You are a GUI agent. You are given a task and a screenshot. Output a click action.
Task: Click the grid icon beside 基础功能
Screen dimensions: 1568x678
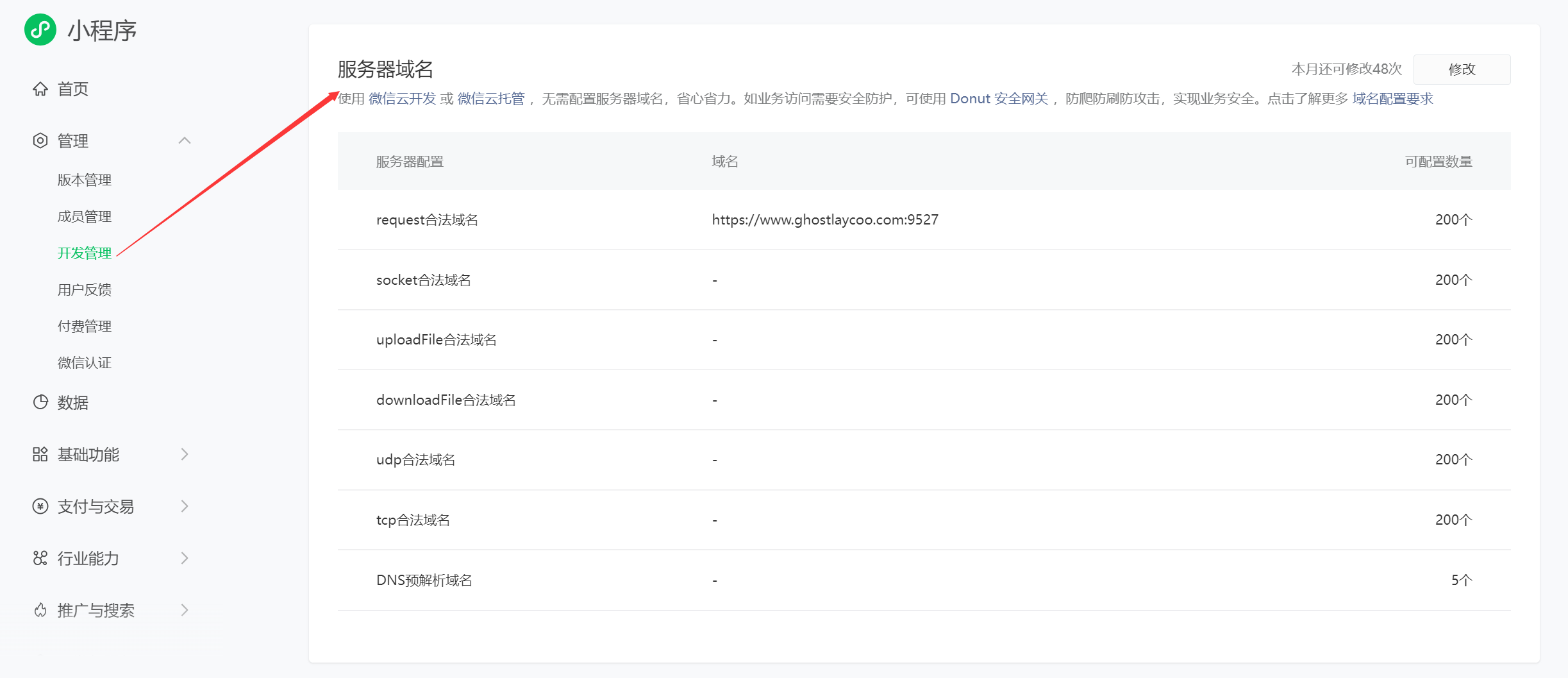(x=40, y=455)
